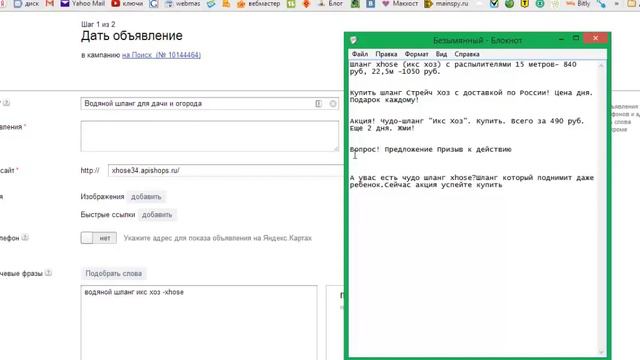Screen dimensions: 640x360
Task: Open the help icon beside key phrases label
Action: [x=48, y=273]
